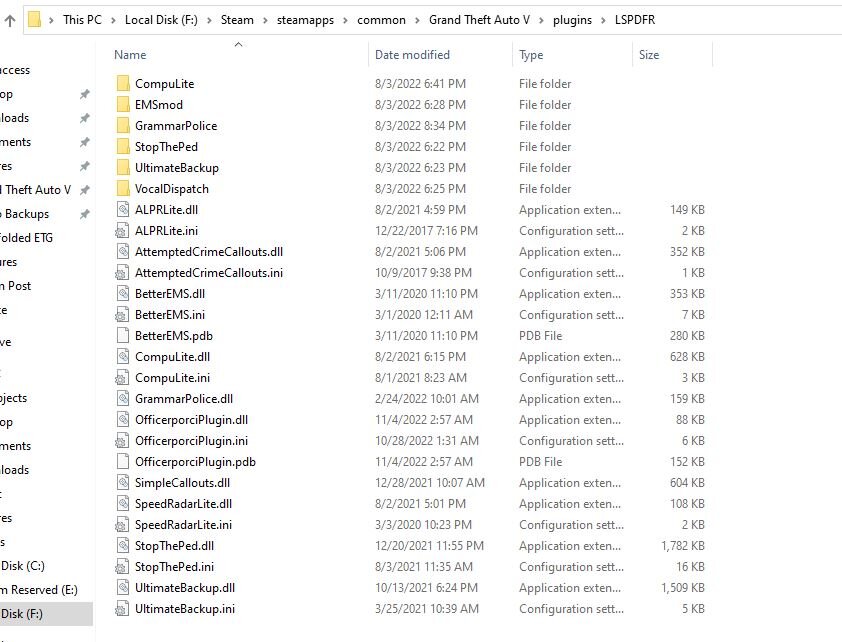Screen dimensions: 842x642
Task: Click the PDB File type for BetterEMS.pdb
Action: pos(540,335)
